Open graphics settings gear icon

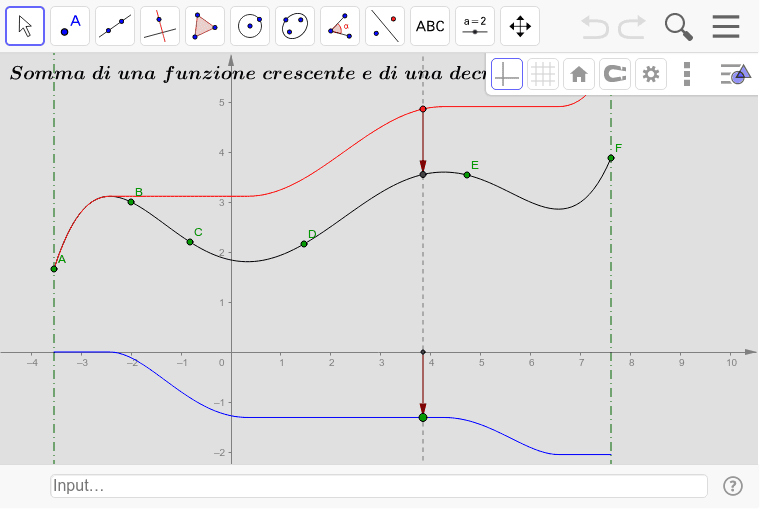click(x=651, y=74)
